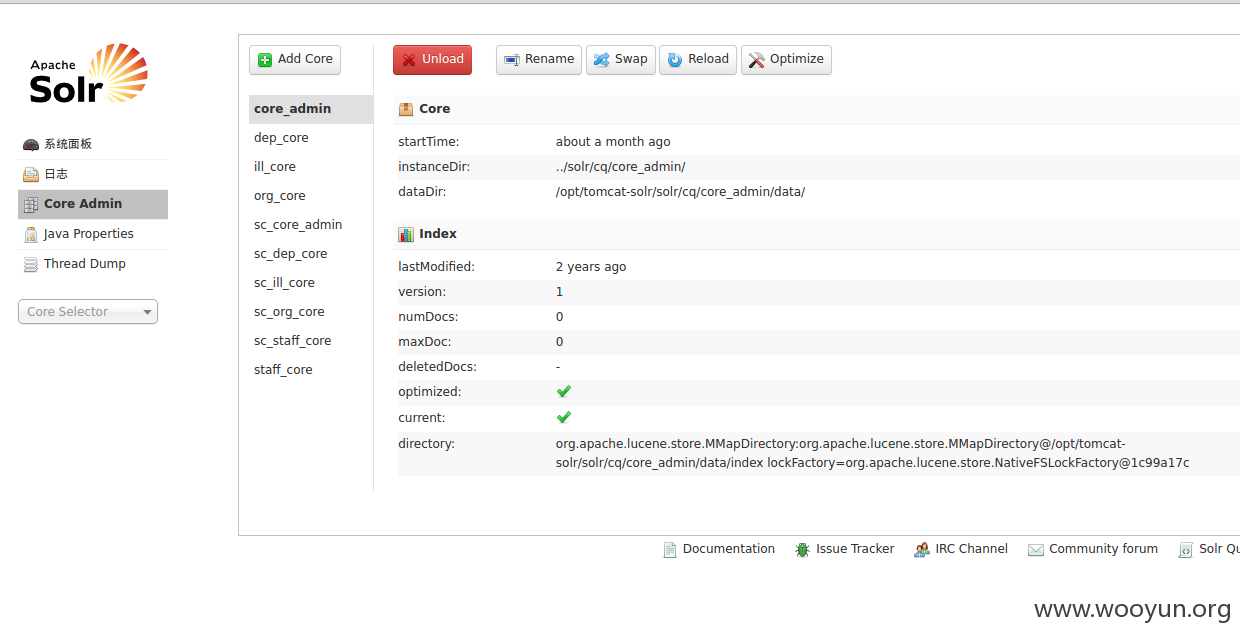Click the Reload refresh icon
Viewport: 1240px width, 638px height.
[x=675, y=60]
